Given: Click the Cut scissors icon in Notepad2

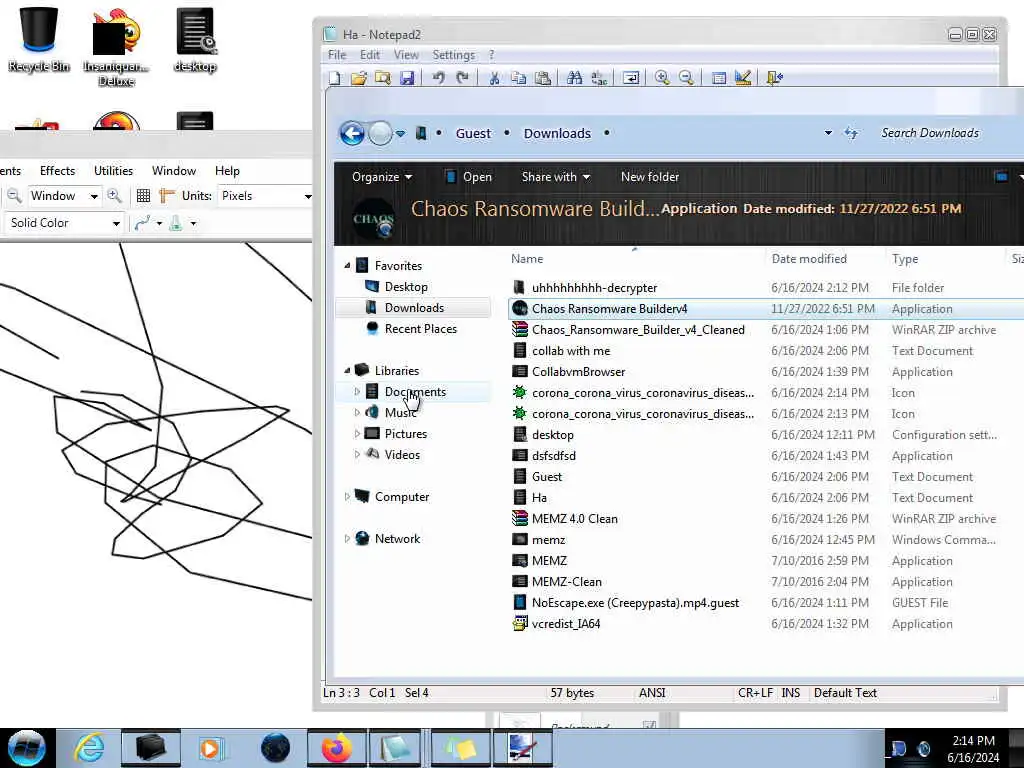Looking at the screenshot, I should tap(494, 78).
